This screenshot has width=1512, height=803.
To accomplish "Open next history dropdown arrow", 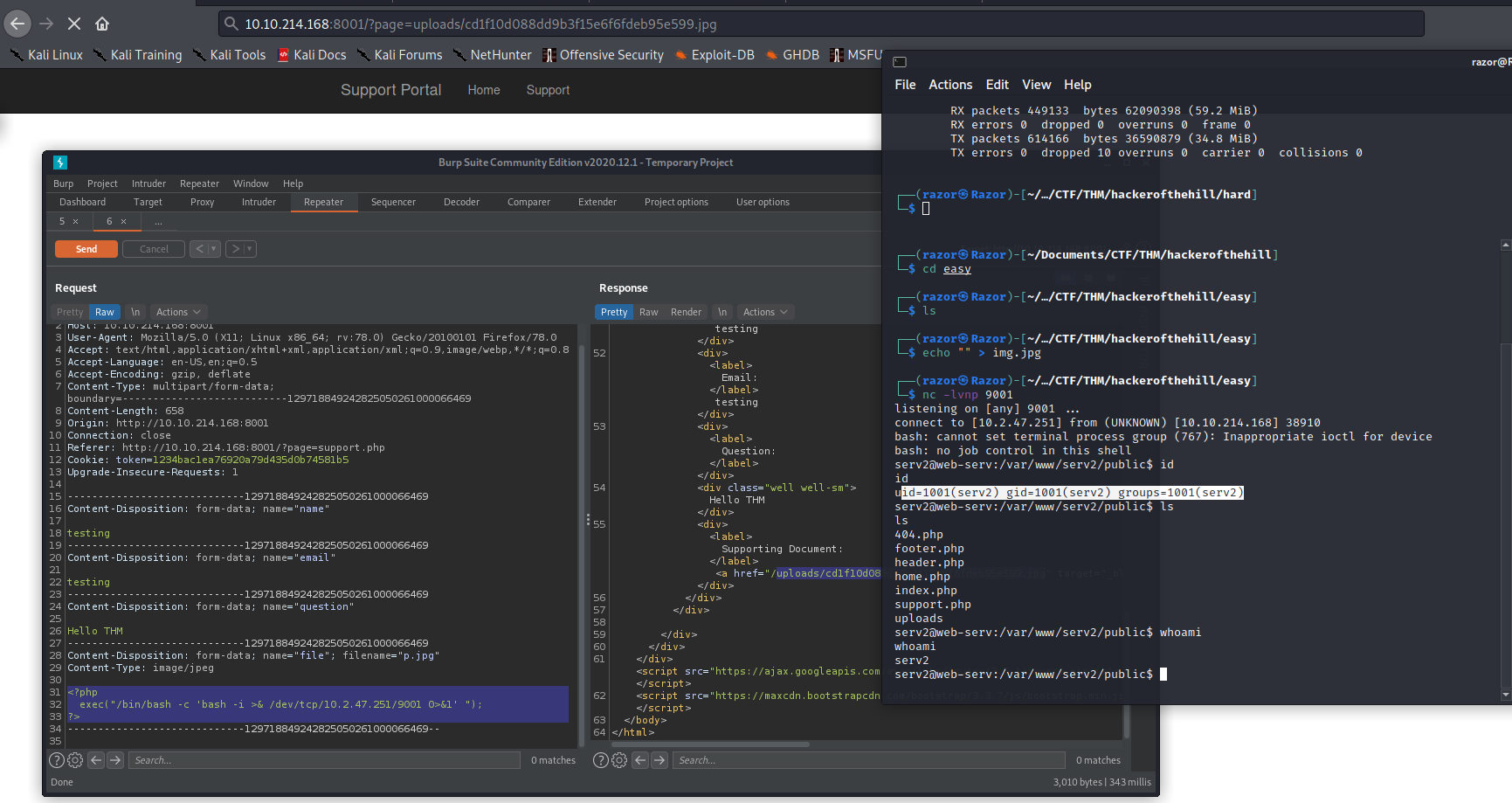I will tap(250, 249).
